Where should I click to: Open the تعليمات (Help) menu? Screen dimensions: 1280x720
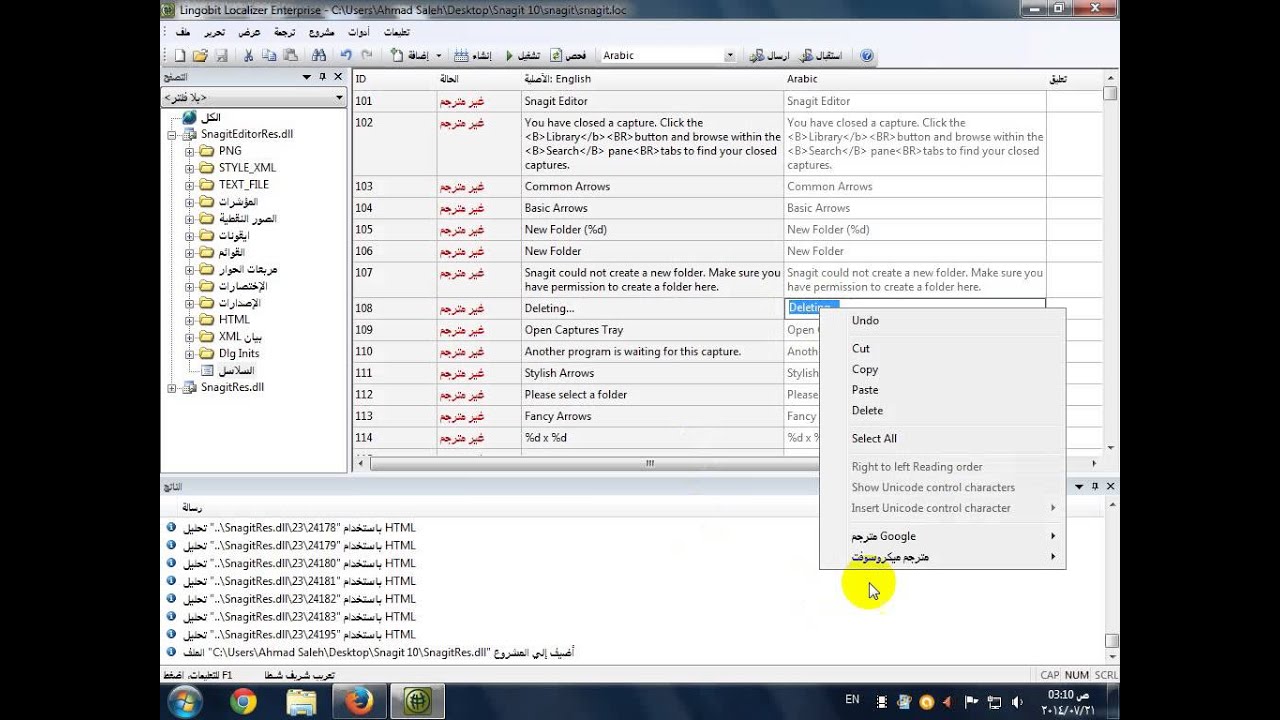(x=397, y=32)
